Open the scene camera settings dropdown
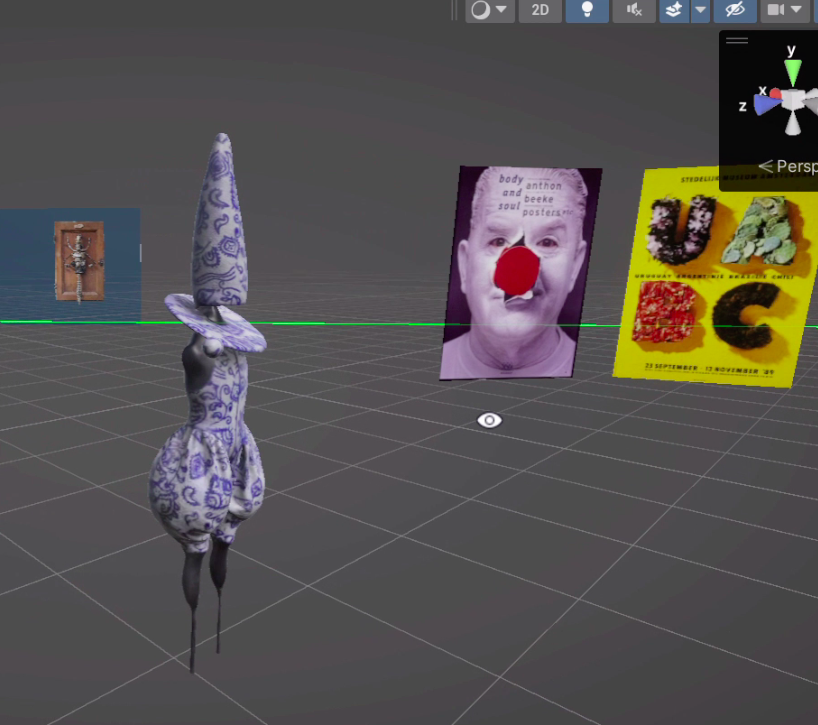Screen dimensions: 818x725 [785, 10]
